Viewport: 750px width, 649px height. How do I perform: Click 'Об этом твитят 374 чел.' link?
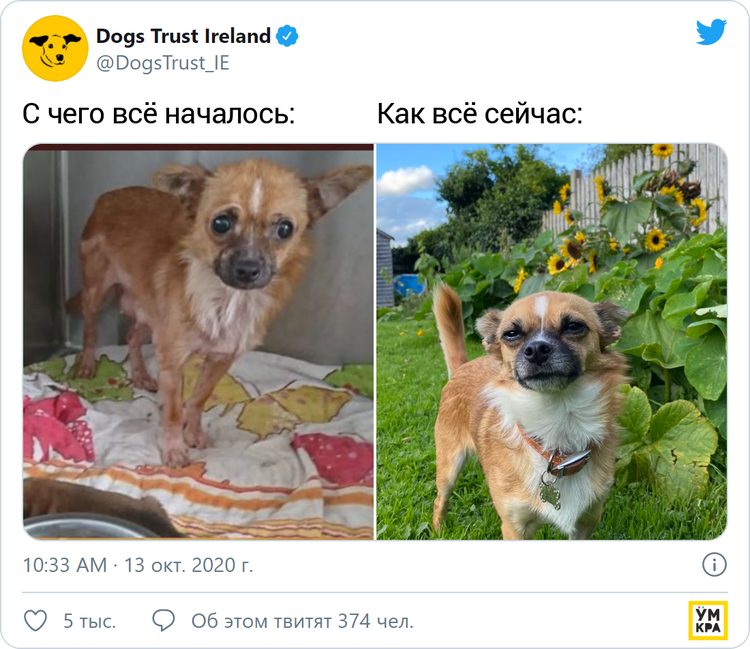point(302,621)
